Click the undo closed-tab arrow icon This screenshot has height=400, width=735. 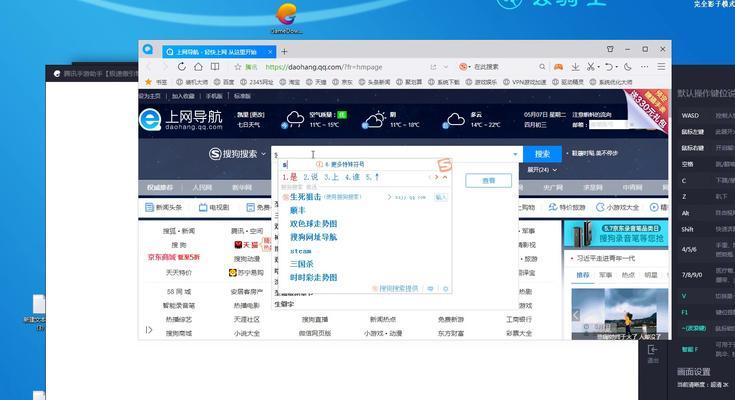click(608, 67)
